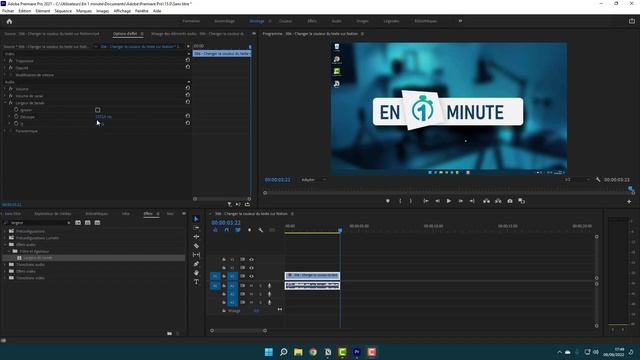
Task: Step forward one frame in program monitor
Action: coord(460,201)
